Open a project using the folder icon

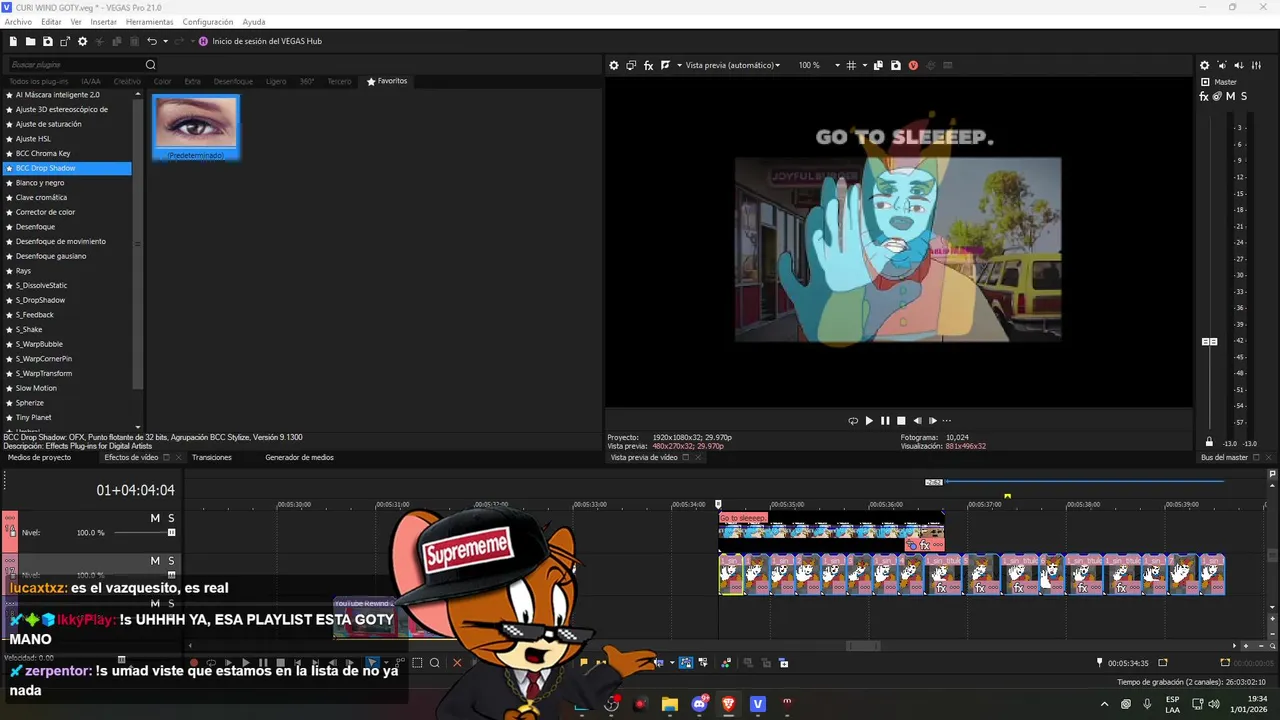tap(30, 41)
